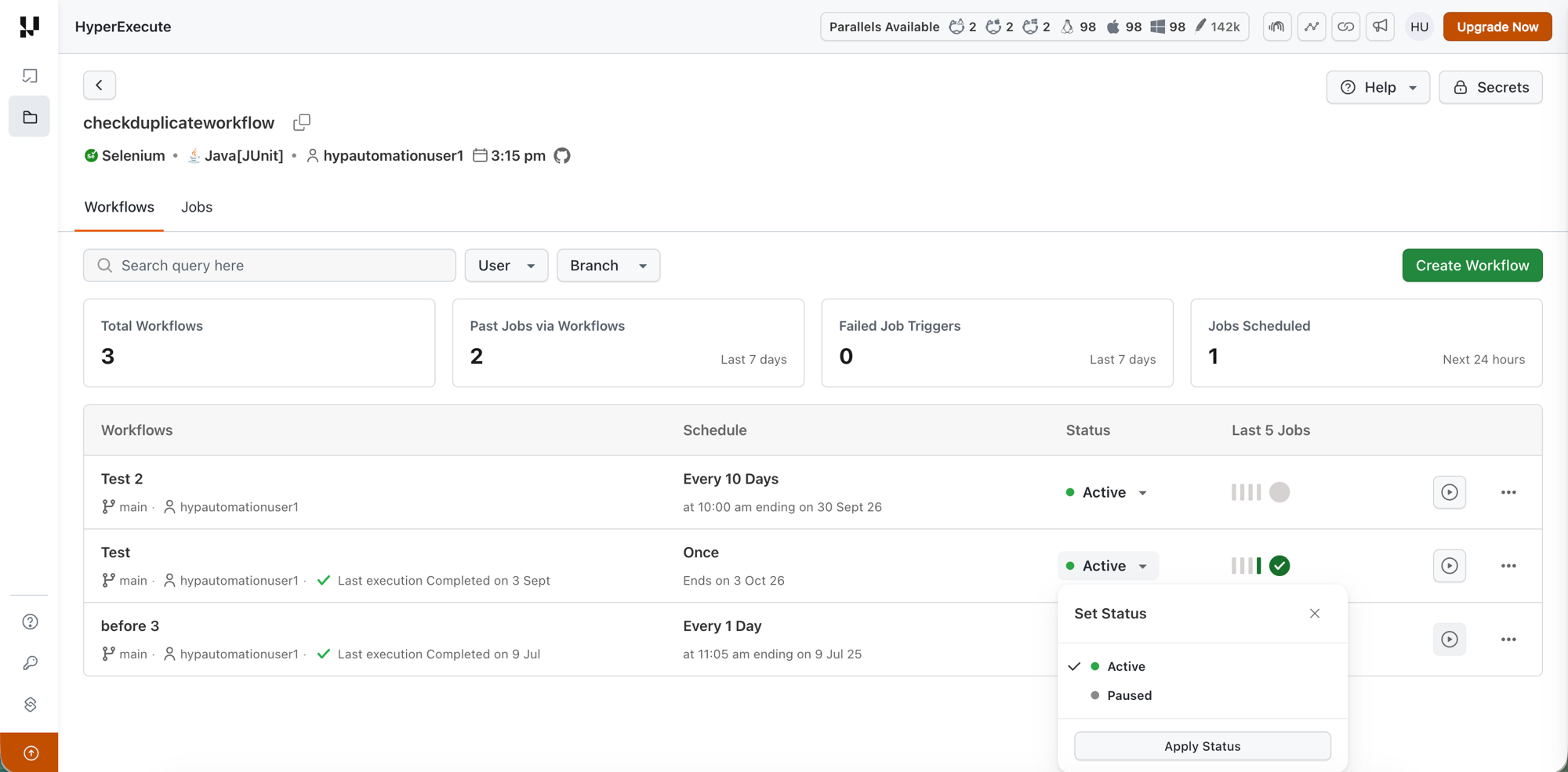Click the Upgrade Now button
Image resolution: width=1568 pixels, height=772 pixels.
pos(1497,27)
